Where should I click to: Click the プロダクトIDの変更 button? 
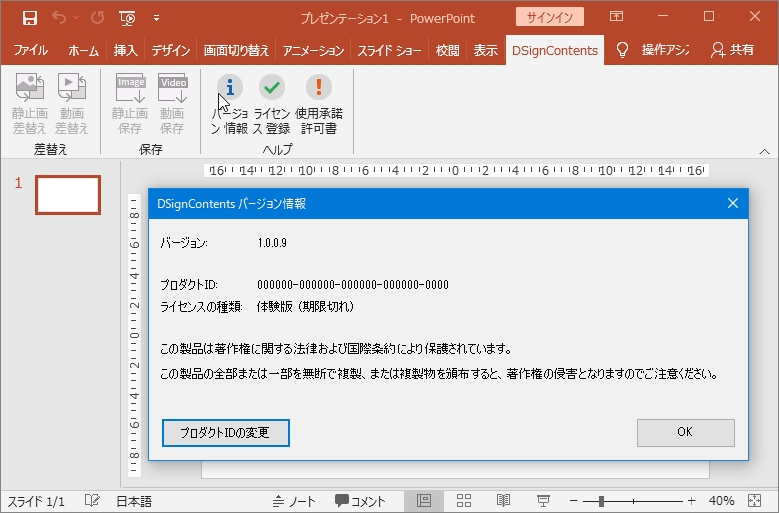tap(226, 433)
